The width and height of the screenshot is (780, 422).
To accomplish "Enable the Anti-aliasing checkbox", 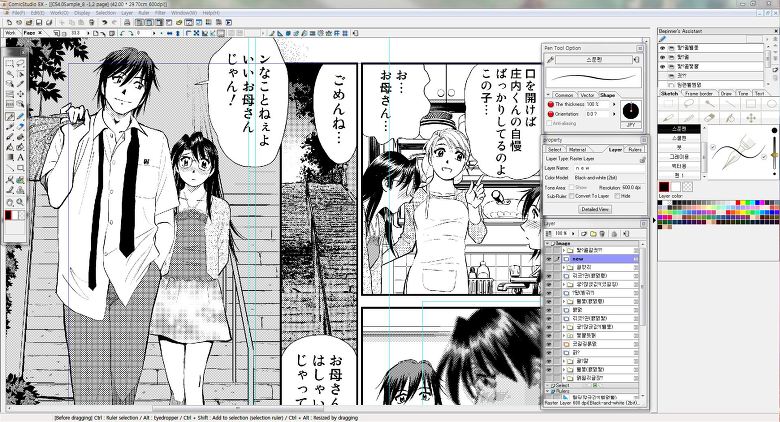I will point(548,124).
